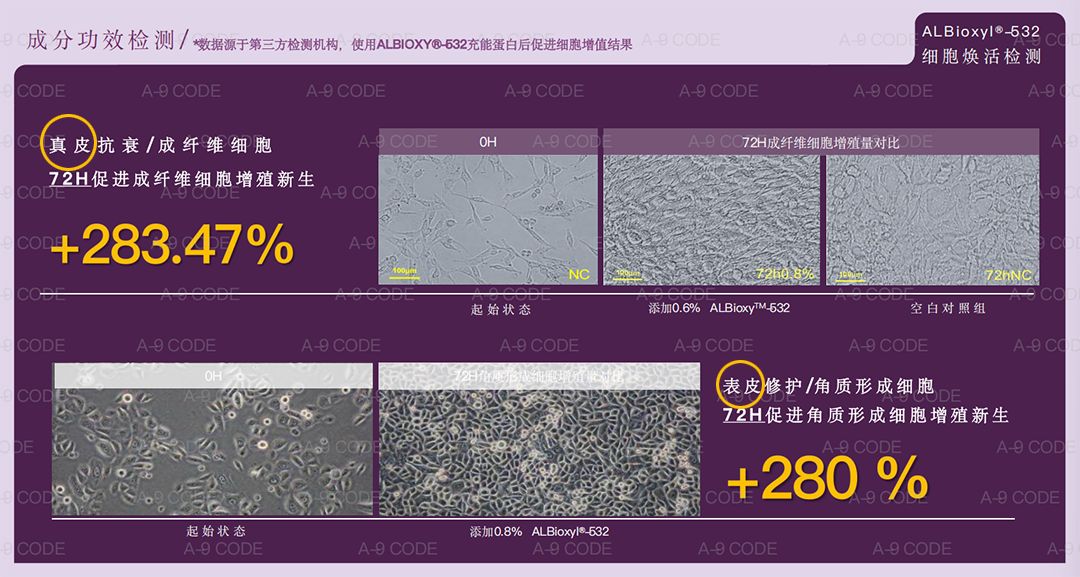Open the fibroblast 0H image labeled NC
This screenshot has width=1080, height=577.
[488, 220]
